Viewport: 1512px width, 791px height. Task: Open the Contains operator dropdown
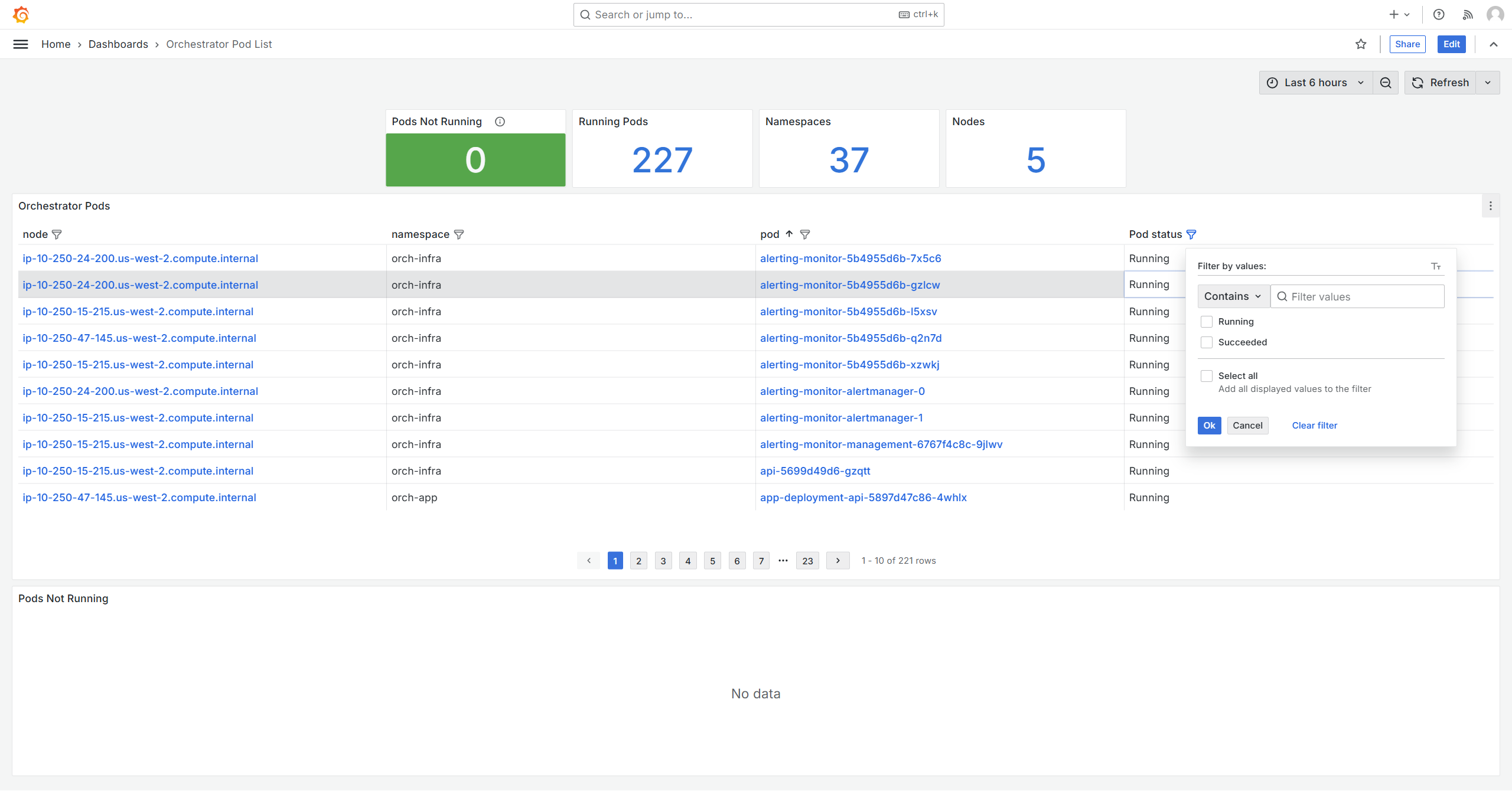[x=1233, y=296]
